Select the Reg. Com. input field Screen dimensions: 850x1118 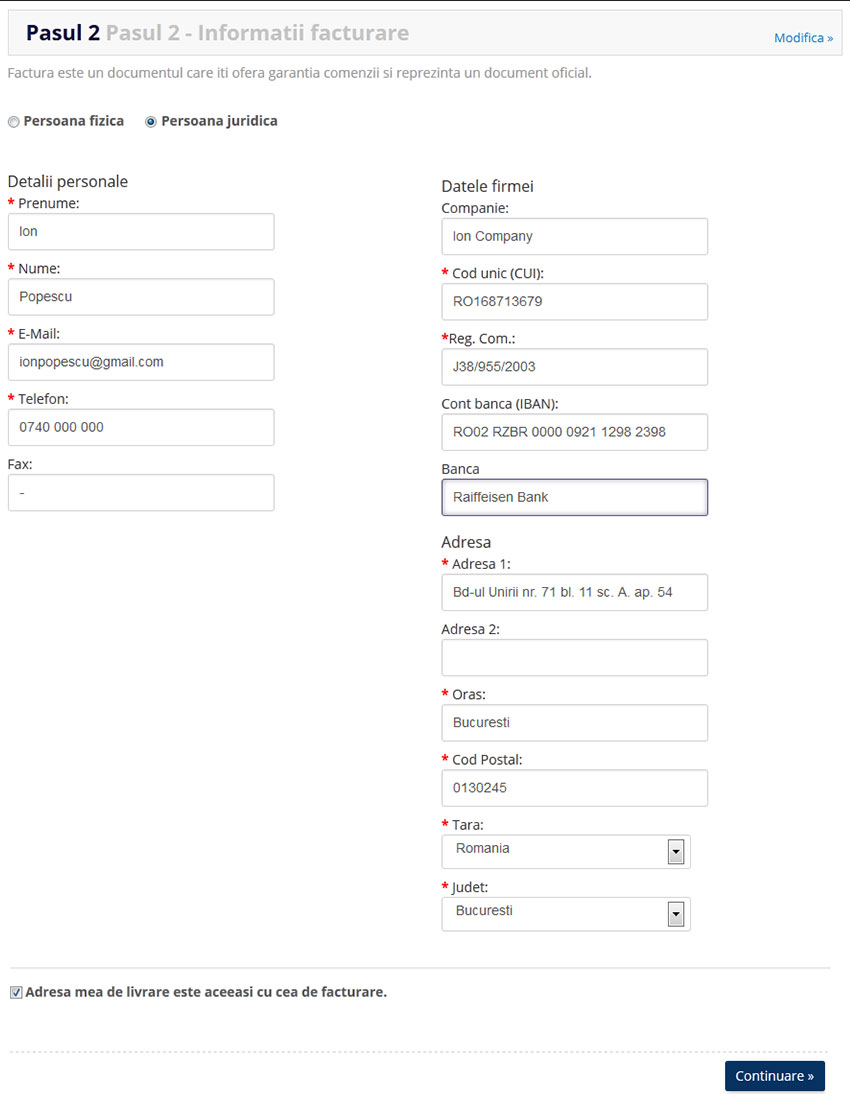575,366
